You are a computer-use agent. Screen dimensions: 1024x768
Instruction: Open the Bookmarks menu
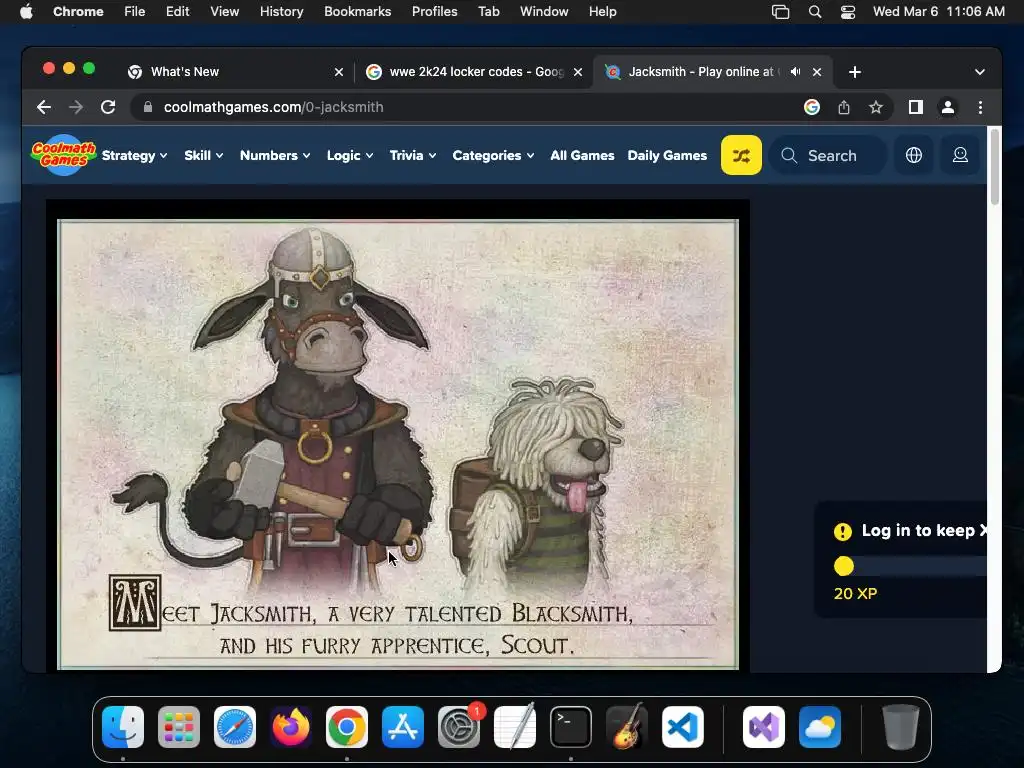357,12
